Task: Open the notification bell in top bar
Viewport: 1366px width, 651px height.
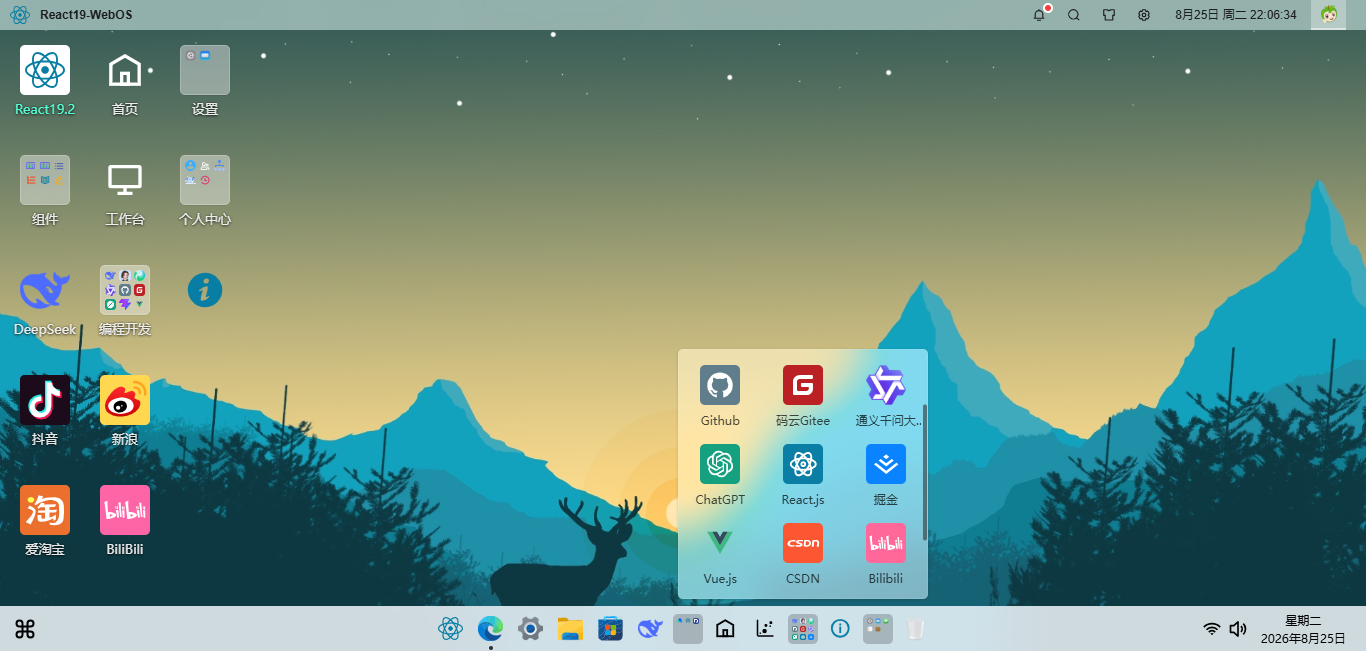Action: tap(1040, 15)
